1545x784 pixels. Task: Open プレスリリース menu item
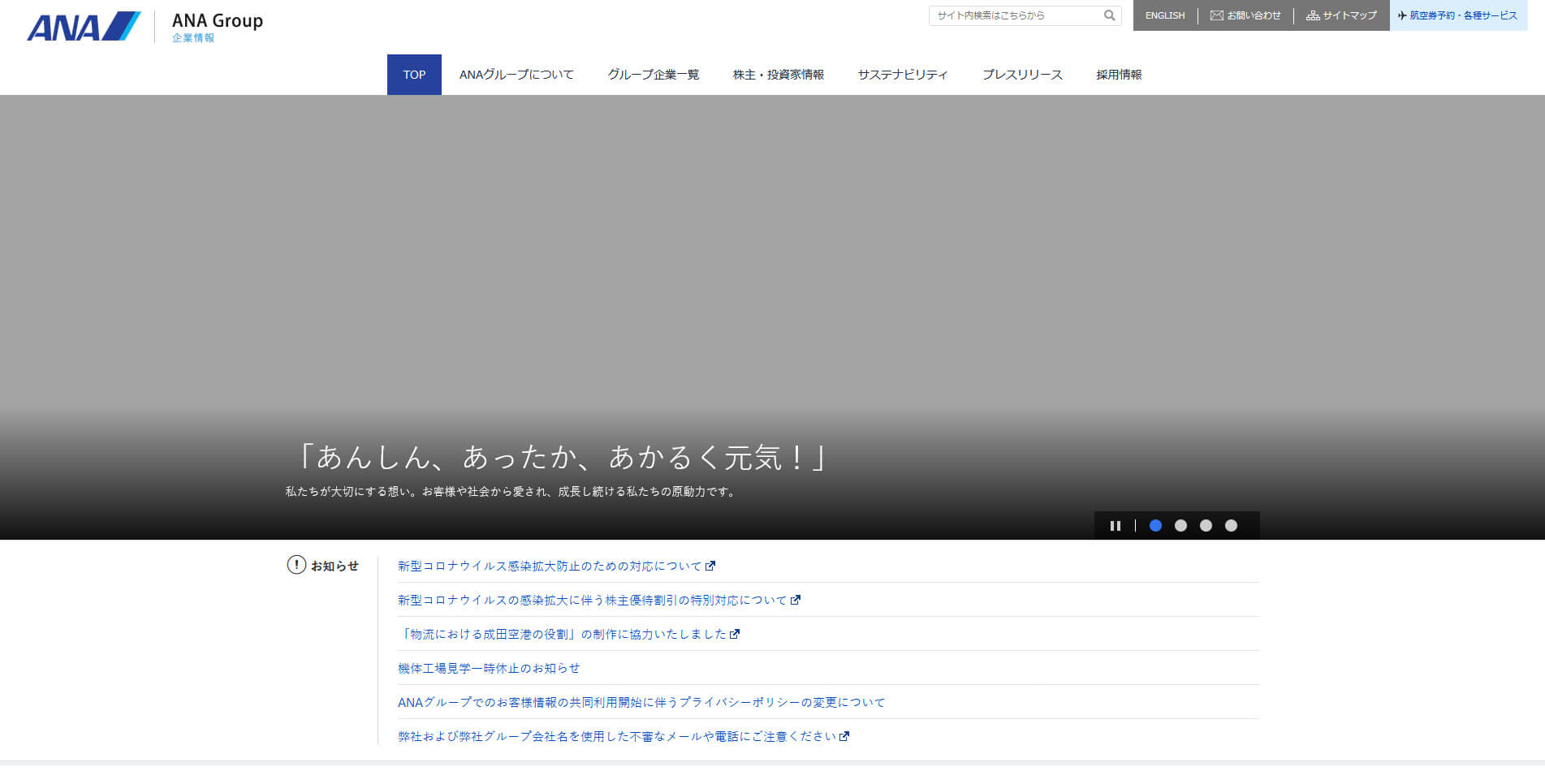coord(1022,75)
